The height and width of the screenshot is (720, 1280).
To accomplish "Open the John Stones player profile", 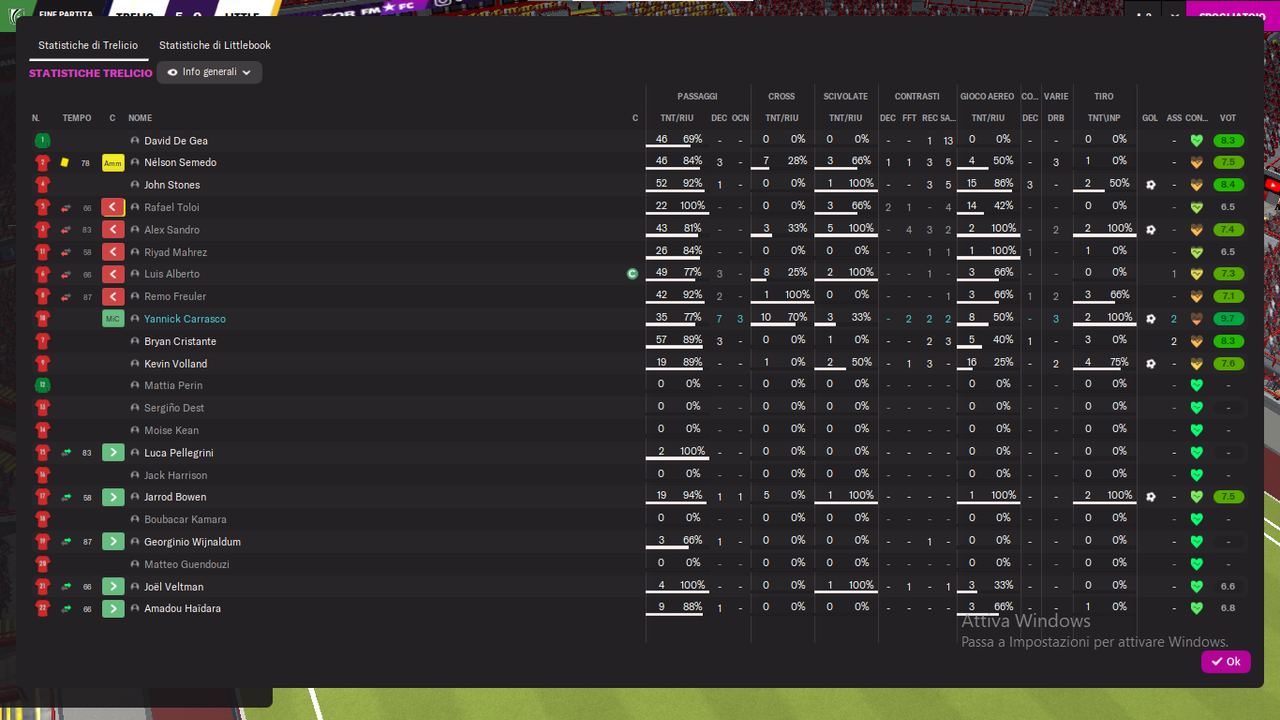I will coord(172,185).
